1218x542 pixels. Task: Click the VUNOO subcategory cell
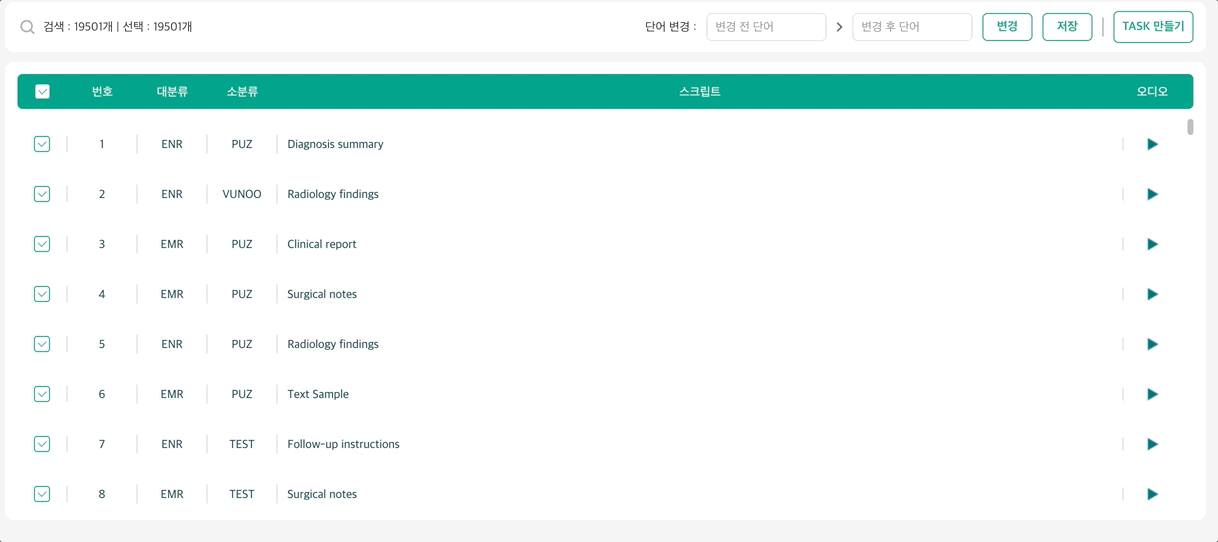tap(242, 194)
